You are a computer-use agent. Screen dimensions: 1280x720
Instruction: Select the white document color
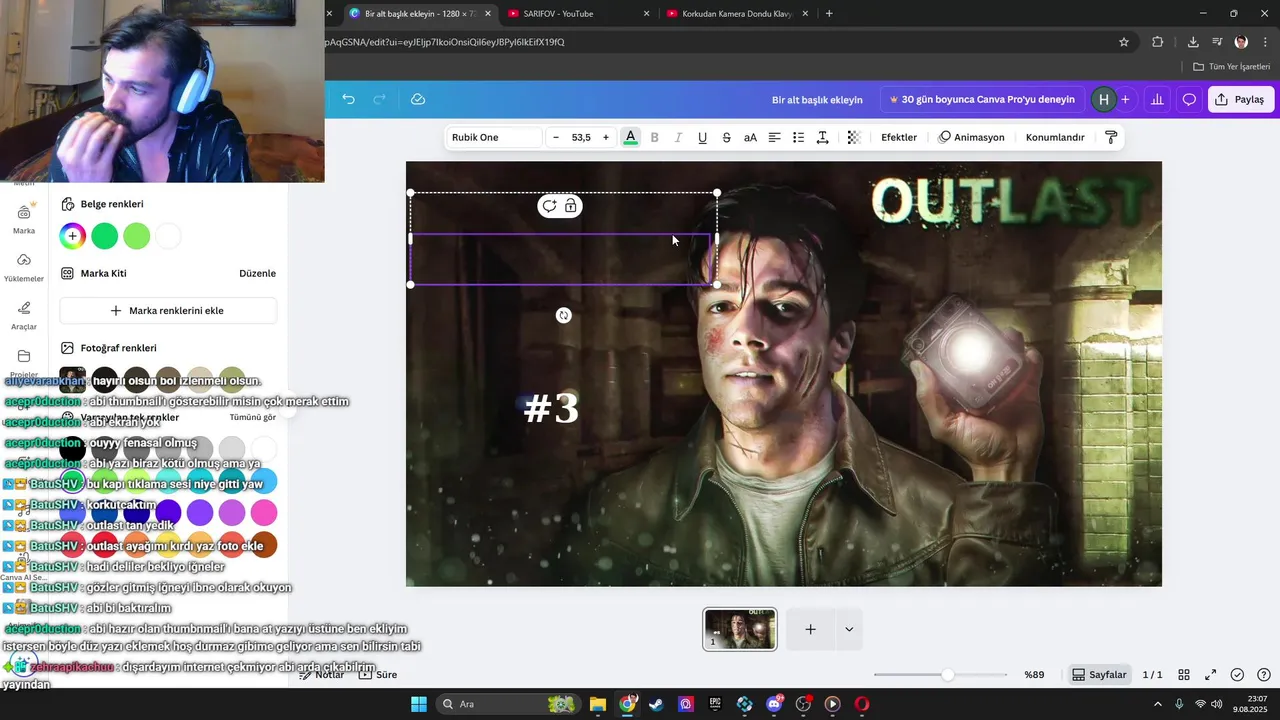(169, 236)
